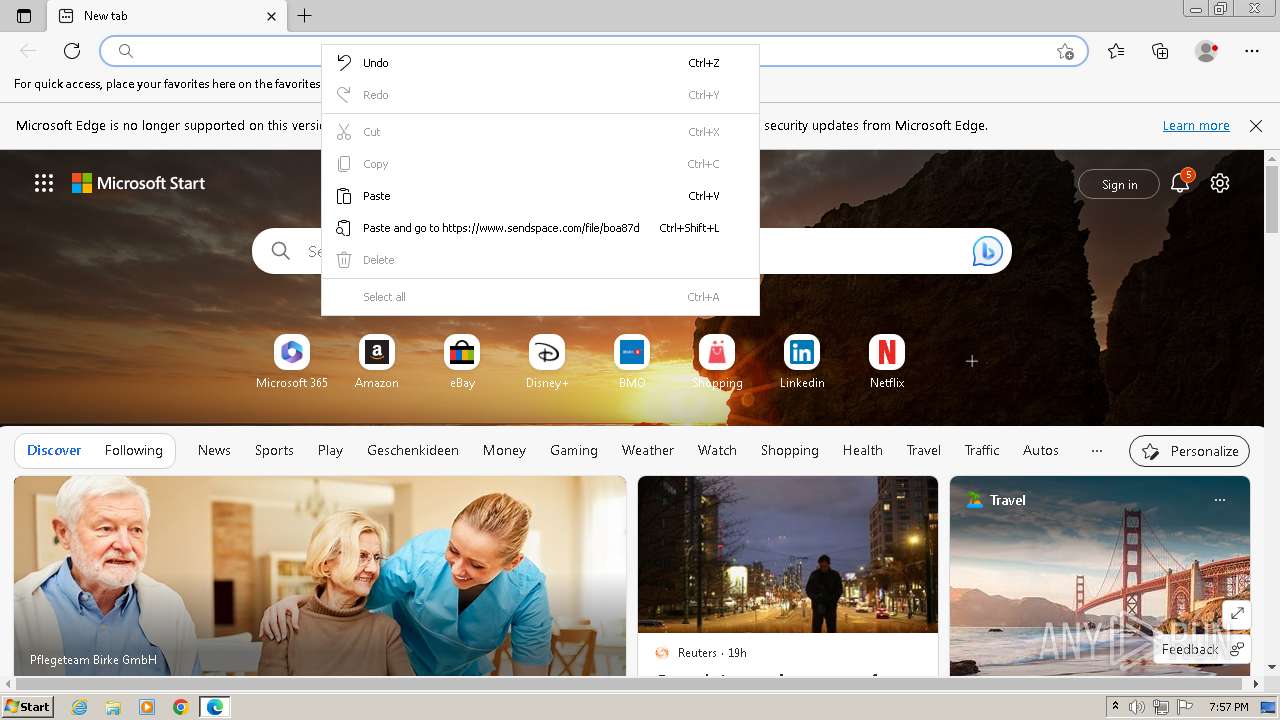Open the tab actions menu icon
Screen dimensions: 1280x720
pos(24,16)
